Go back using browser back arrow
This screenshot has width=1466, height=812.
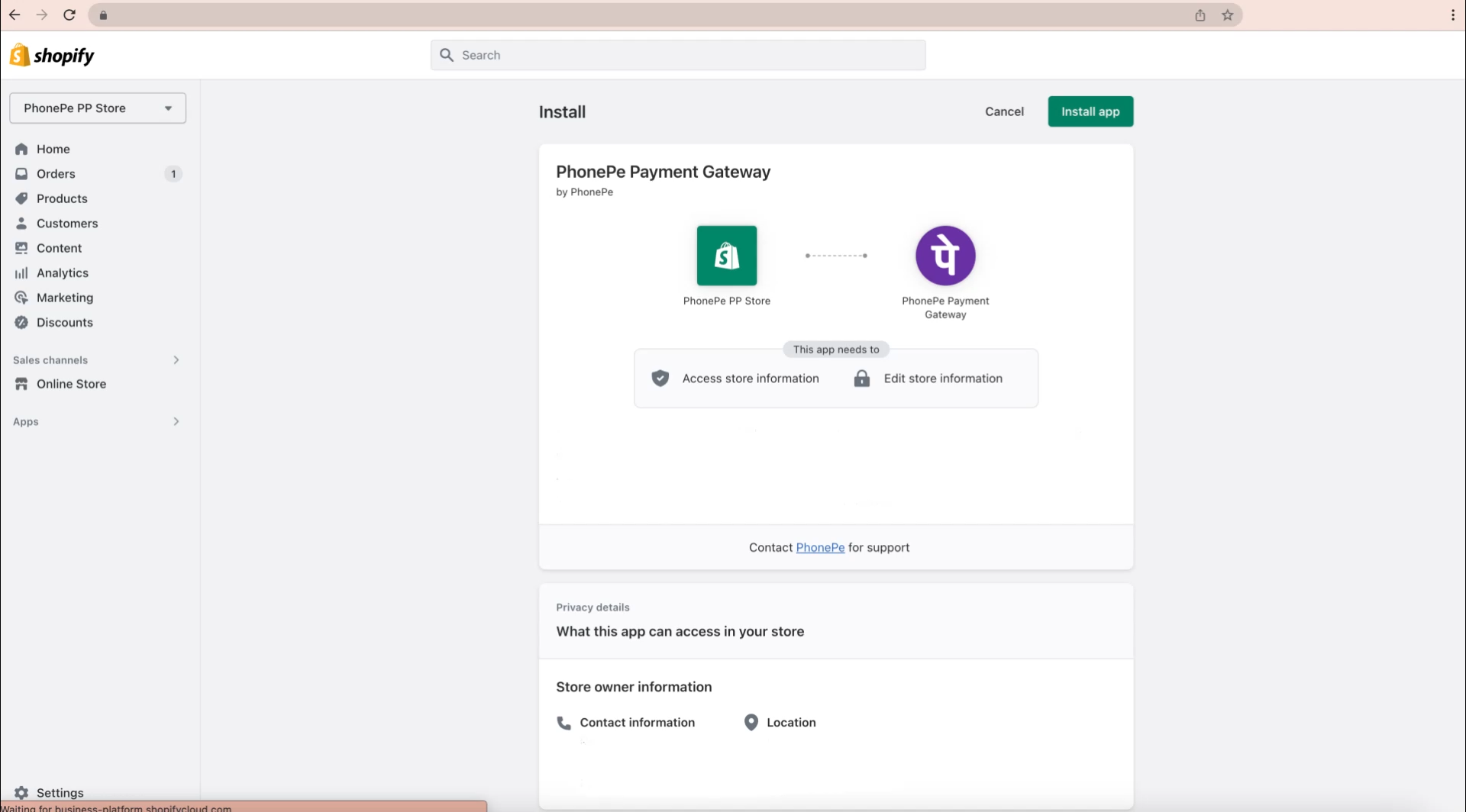15,15
